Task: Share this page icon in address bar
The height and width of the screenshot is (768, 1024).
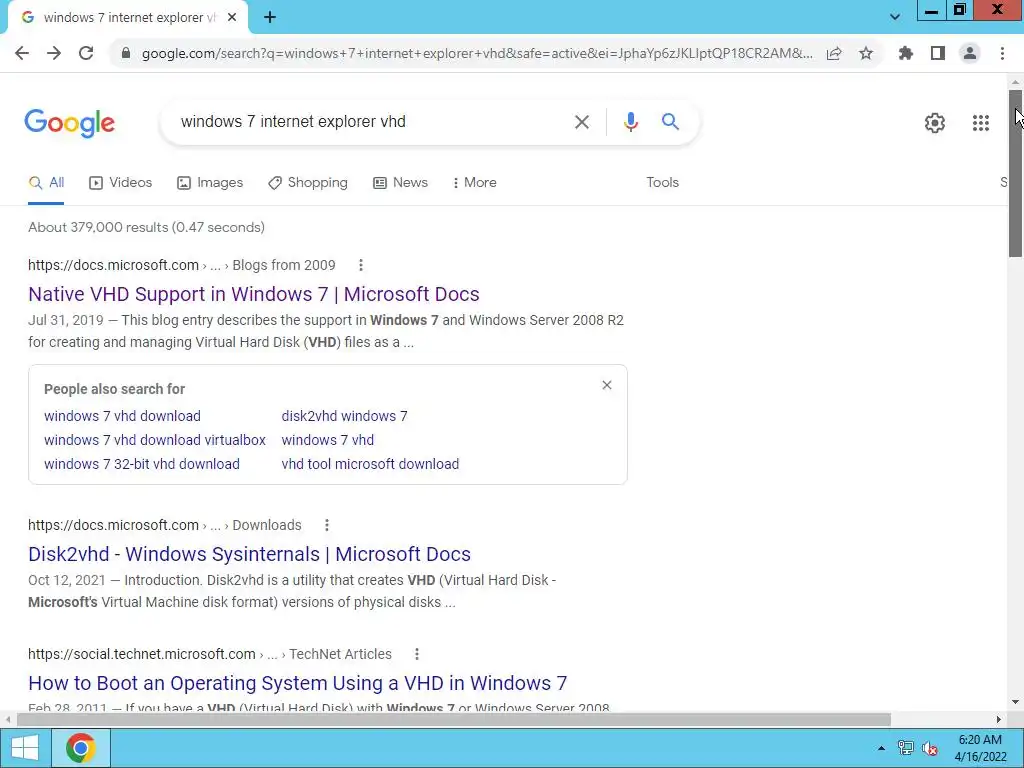Action: coord(834,54)
